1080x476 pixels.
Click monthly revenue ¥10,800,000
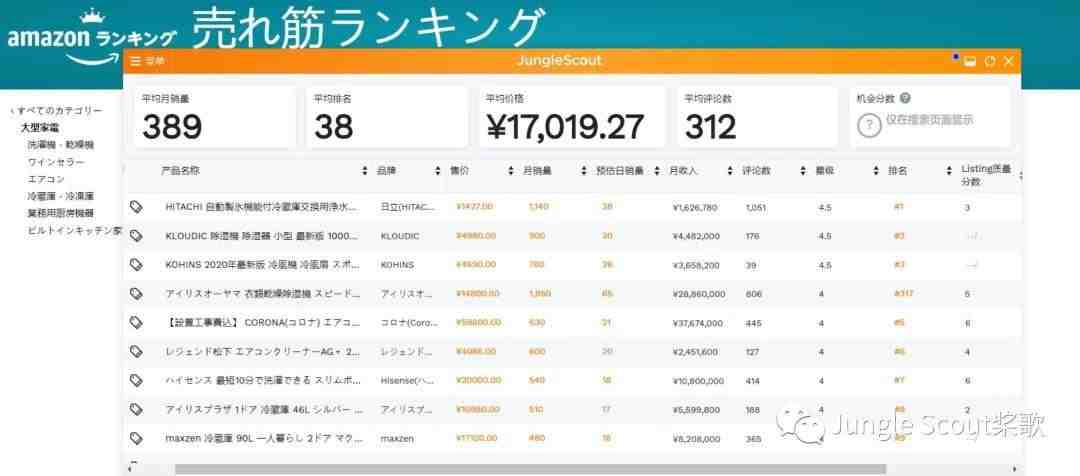(x=698, y=380)
